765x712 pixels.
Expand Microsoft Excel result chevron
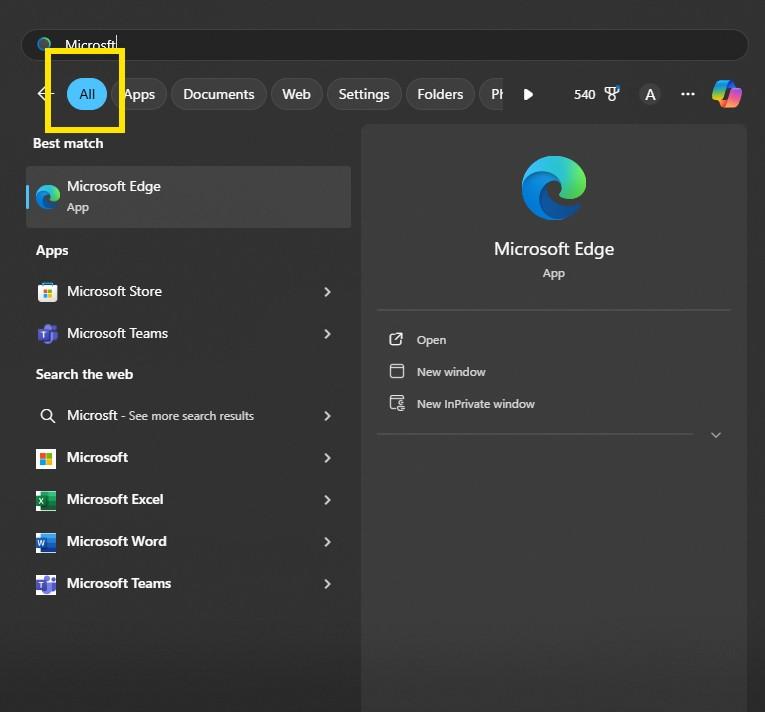point(327,500)
